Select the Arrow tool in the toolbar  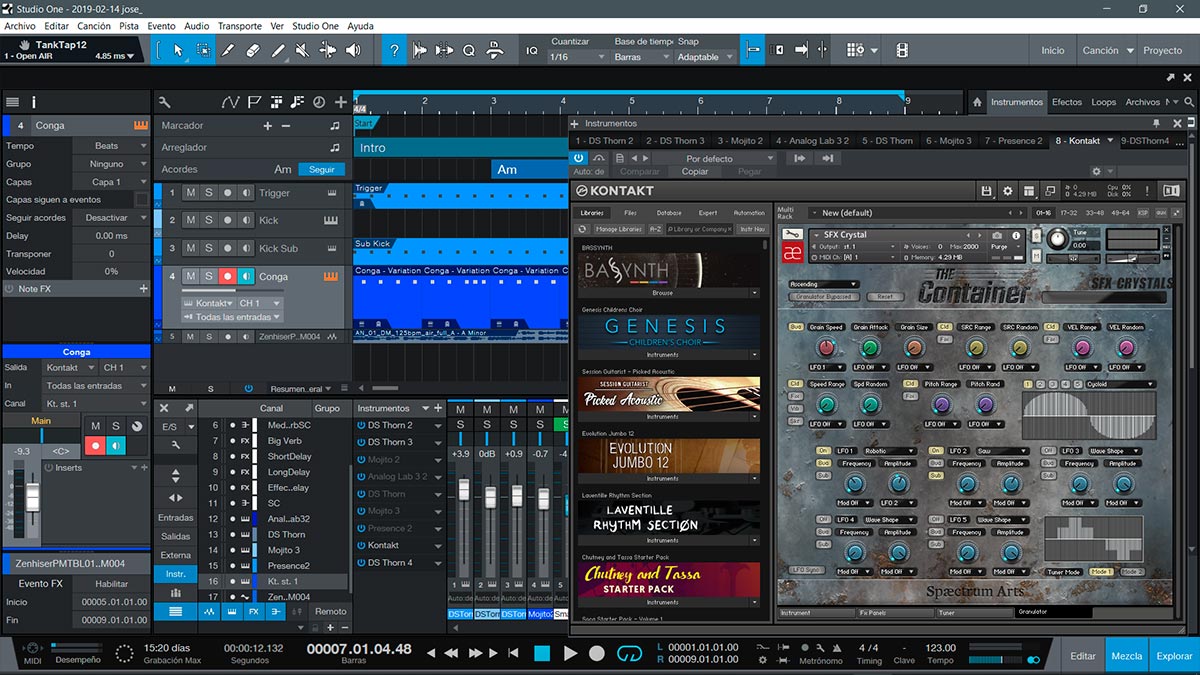[178, 50]
